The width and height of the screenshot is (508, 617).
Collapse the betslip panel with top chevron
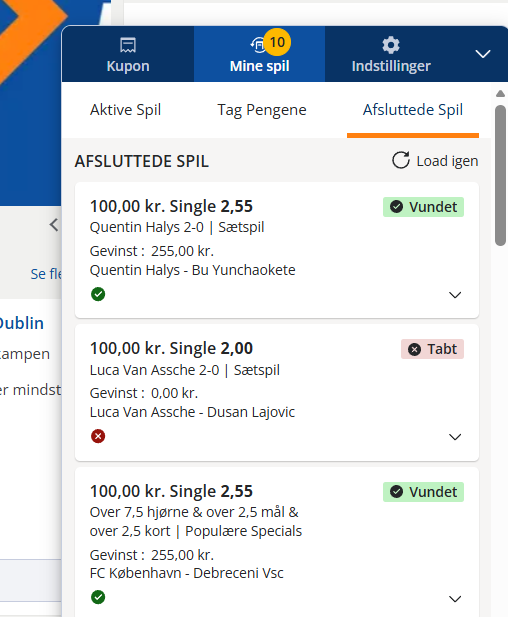point(483,54)
